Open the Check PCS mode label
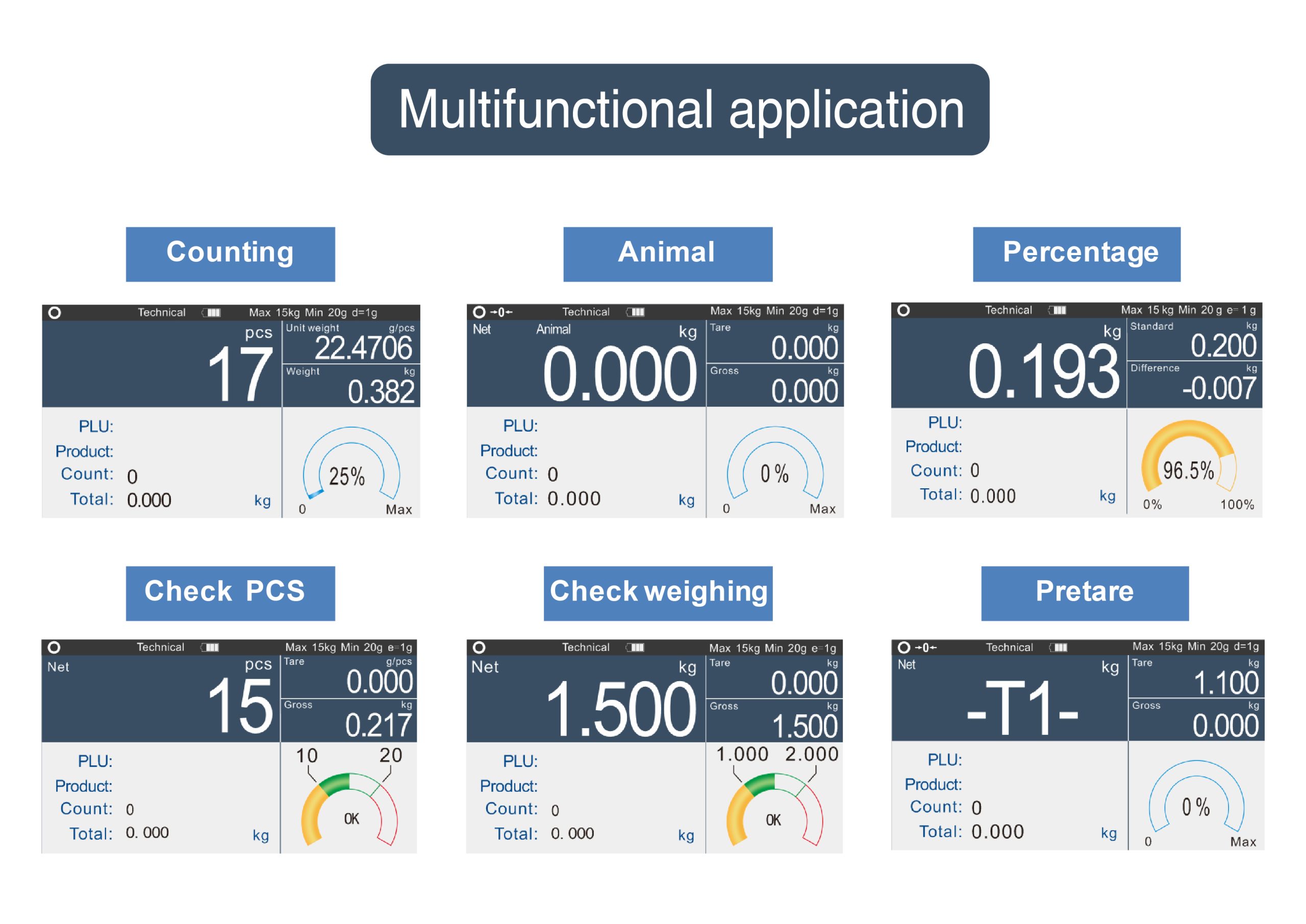1306x924 pixels. [231, 593]
